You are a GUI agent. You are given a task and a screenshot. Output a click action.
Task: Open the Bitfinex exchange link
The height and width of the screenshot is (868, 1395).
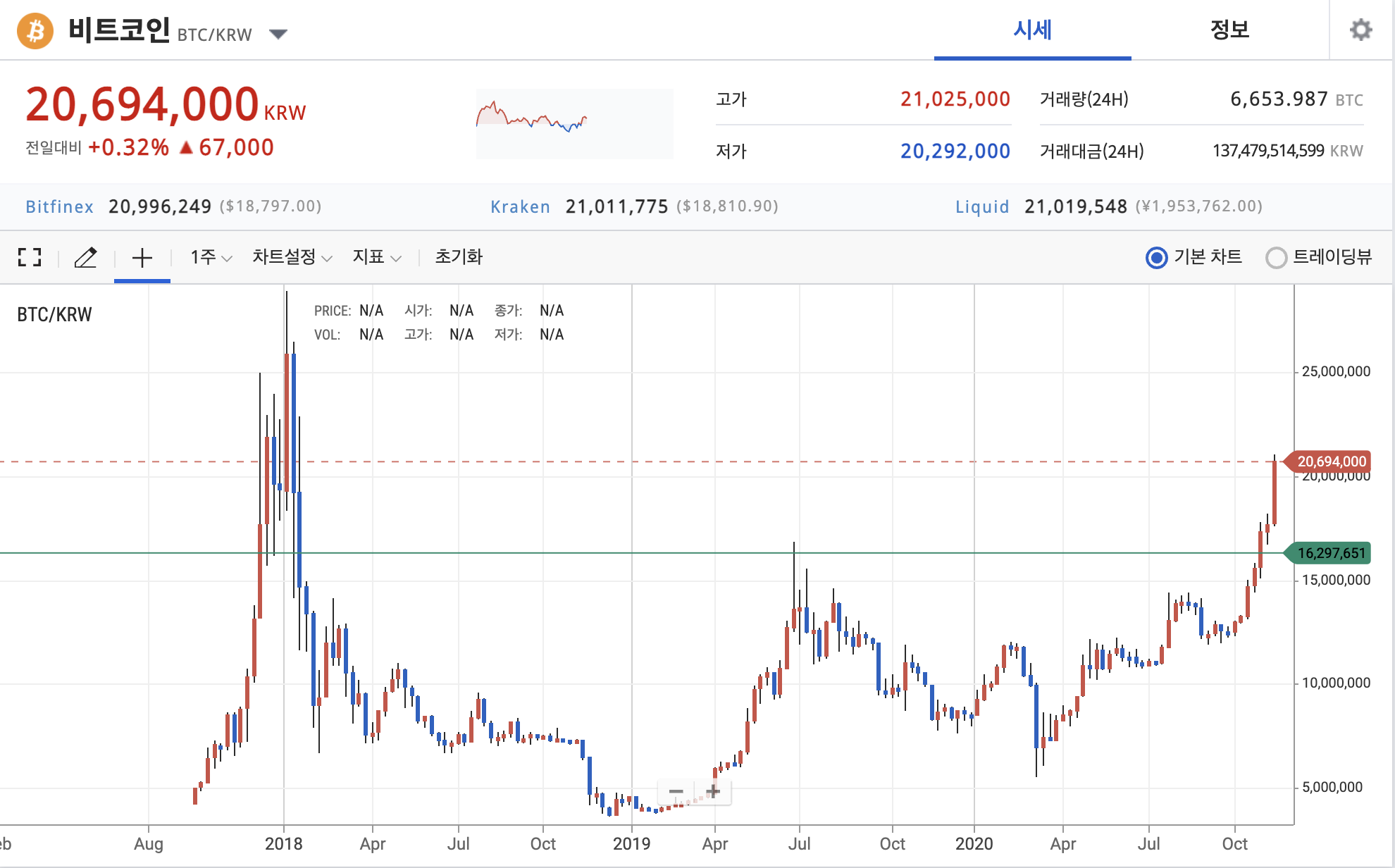59,206
